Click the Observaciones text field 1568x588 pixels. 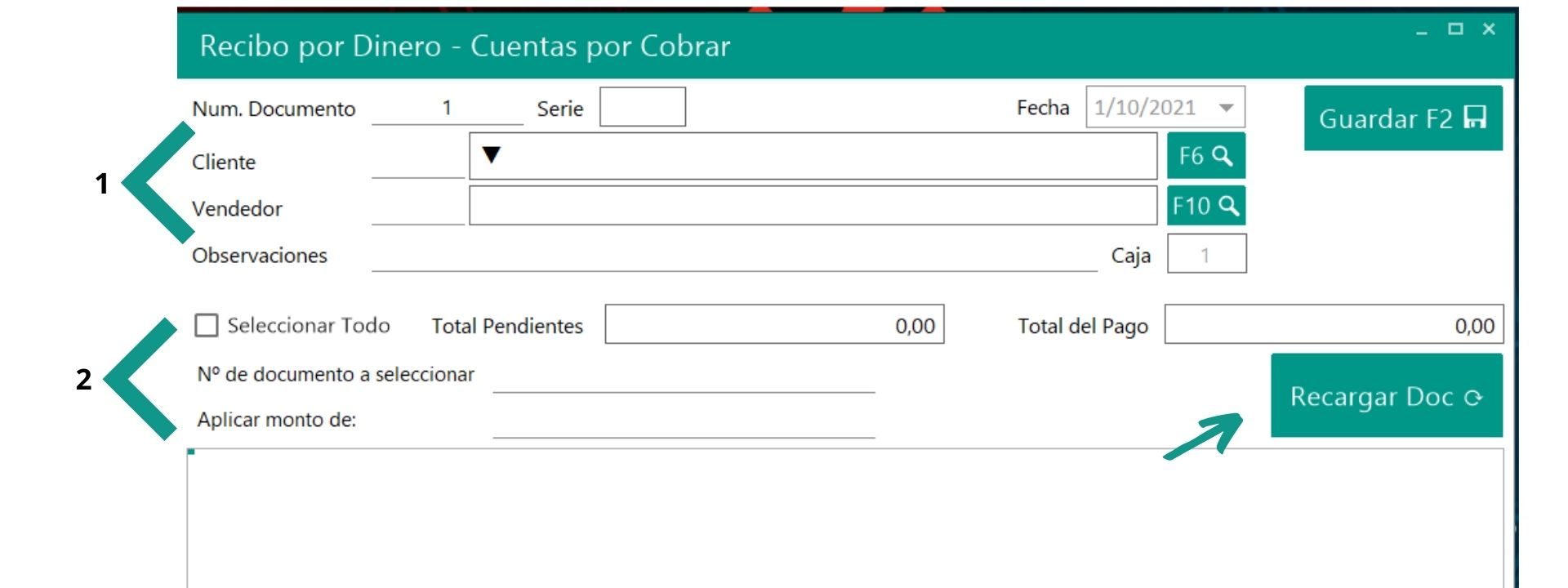[733, 256]
